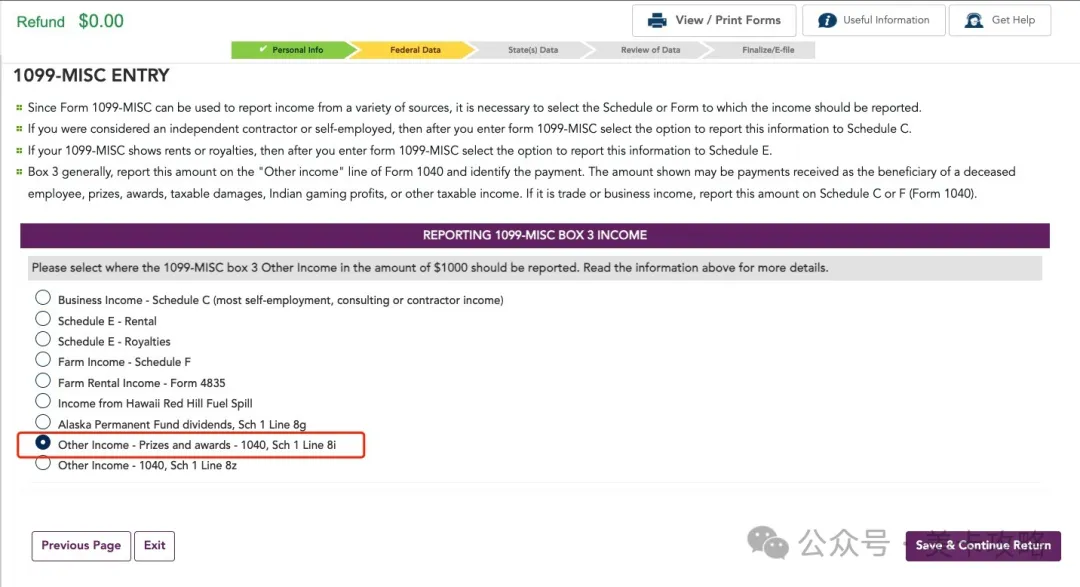The height and width of the screenshot is (587, 1080).
Task: Open the Finalize/E-file step
Action: coord(768,50)
